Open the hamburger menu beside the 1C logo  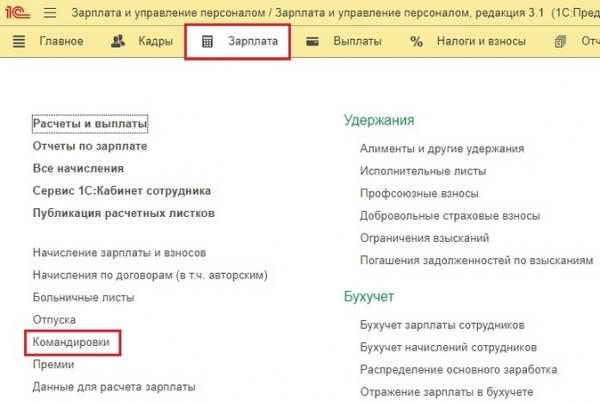click(x=50, y=13)
